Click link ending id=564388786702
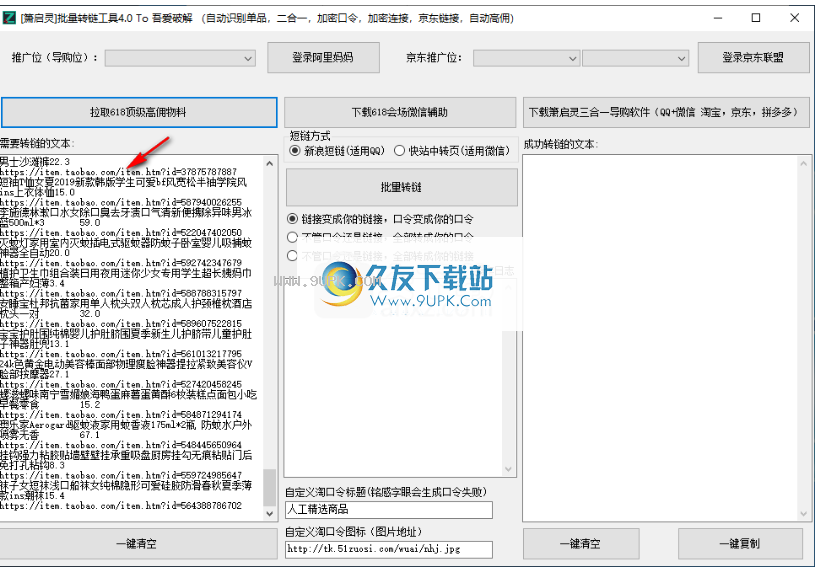Screen dimensions: 821x568 coord(121,506)
